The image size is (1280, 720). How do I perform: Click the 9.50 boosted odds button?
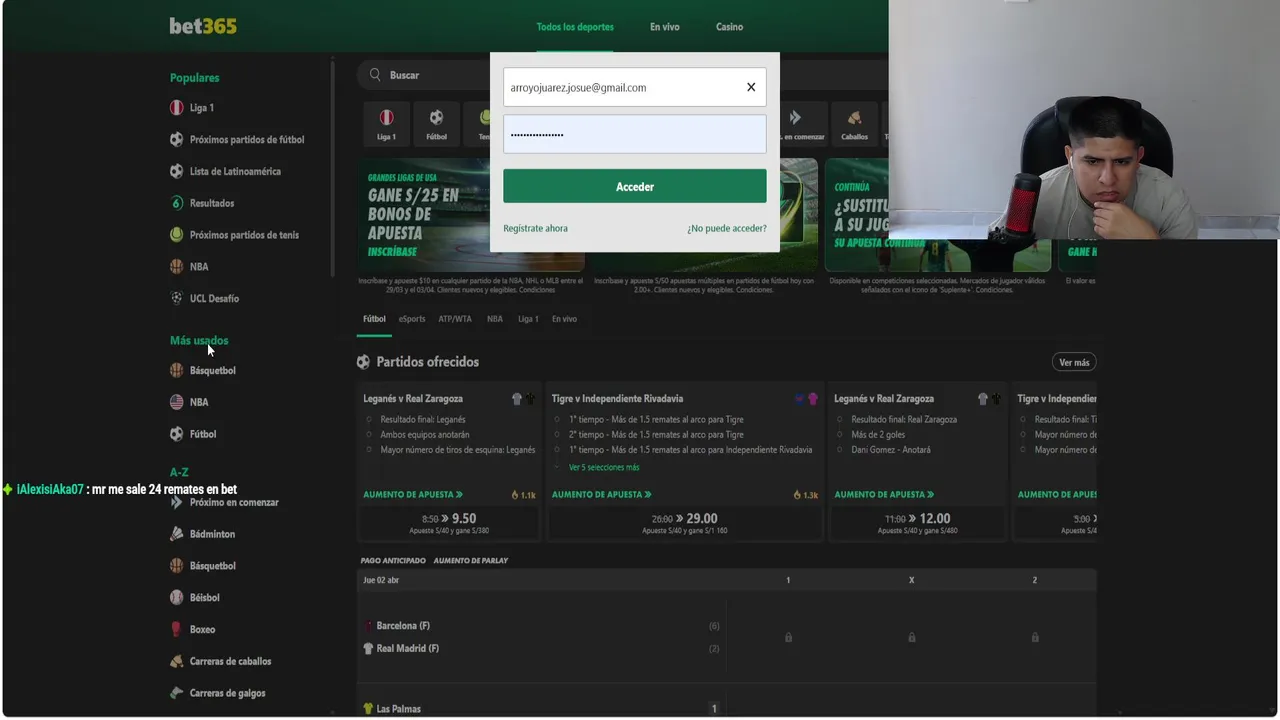coord(449,523)
